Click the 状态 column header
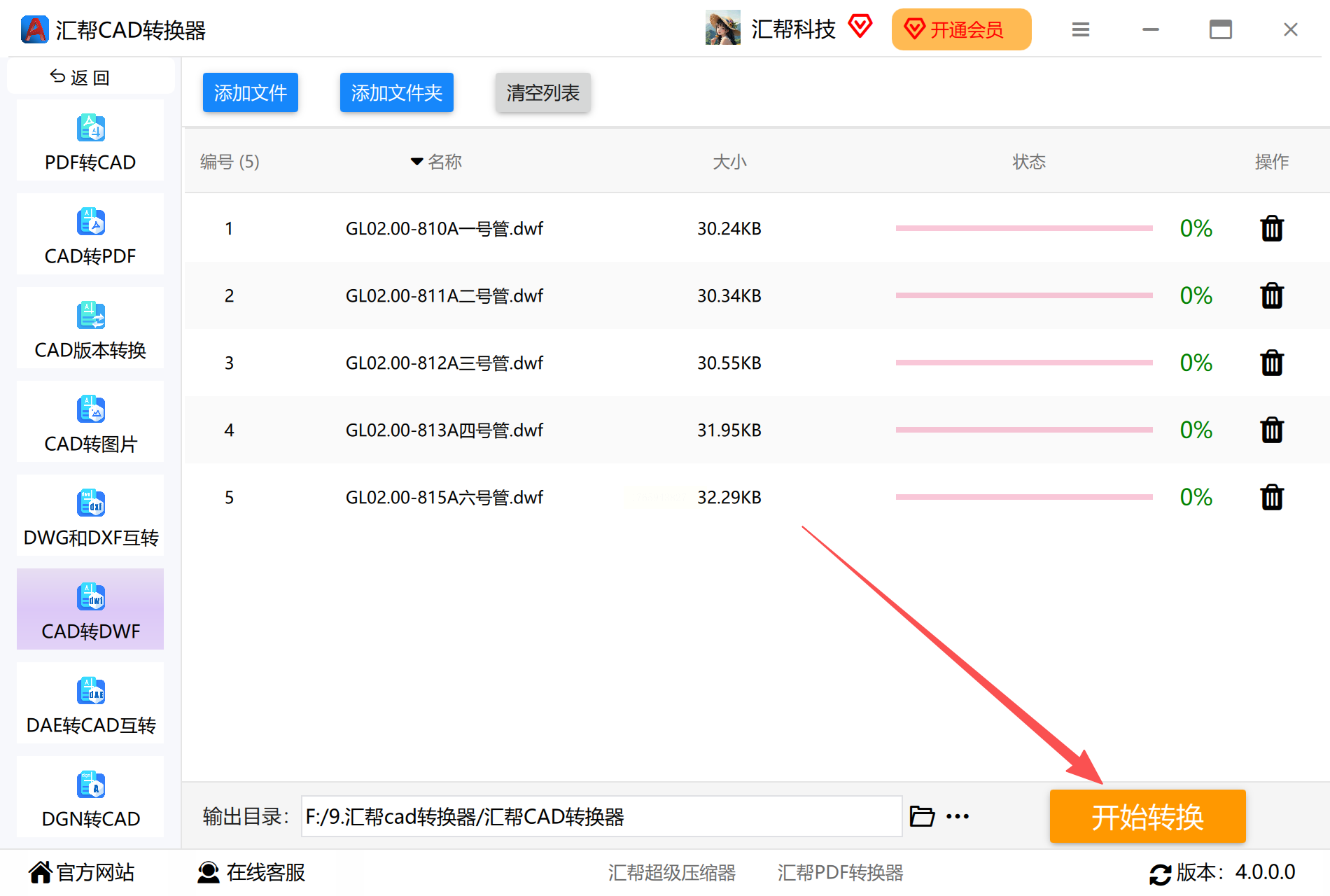This screenshot has width=1330, height=896. [1029, 162]
